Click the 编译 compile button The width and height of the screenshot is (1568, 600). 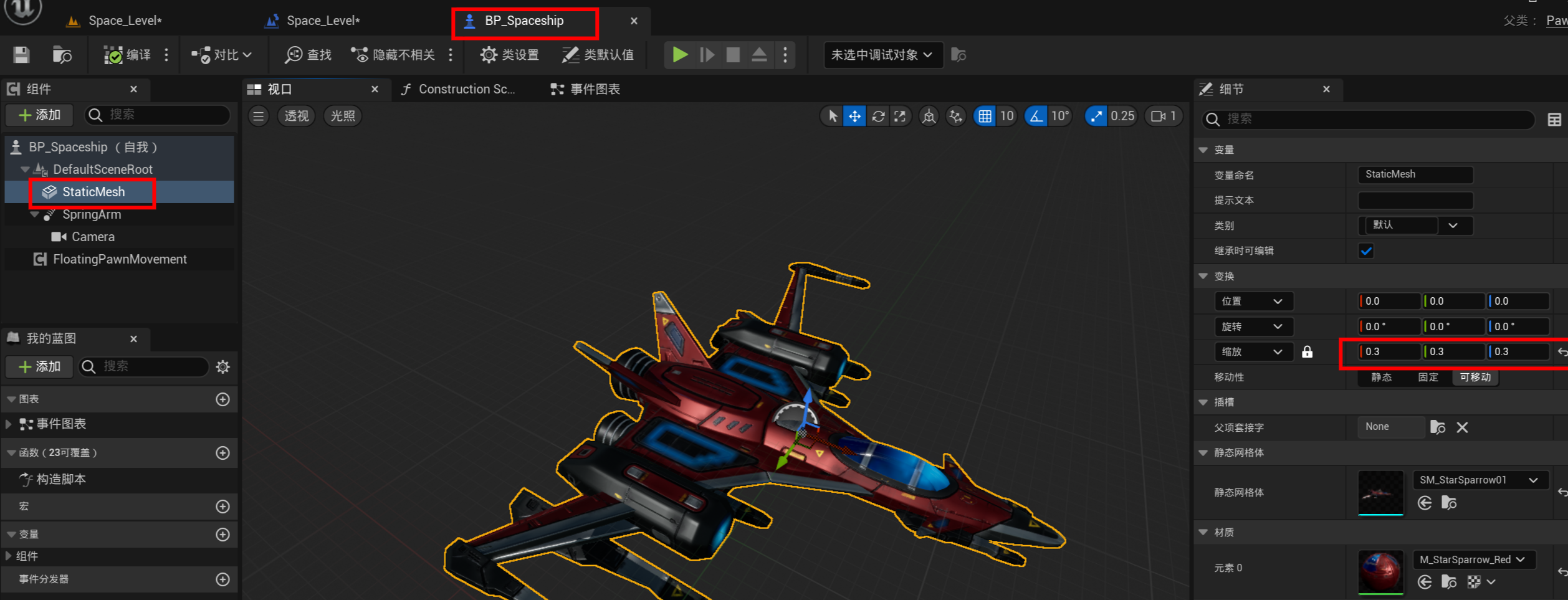click(x=127, y=55)
